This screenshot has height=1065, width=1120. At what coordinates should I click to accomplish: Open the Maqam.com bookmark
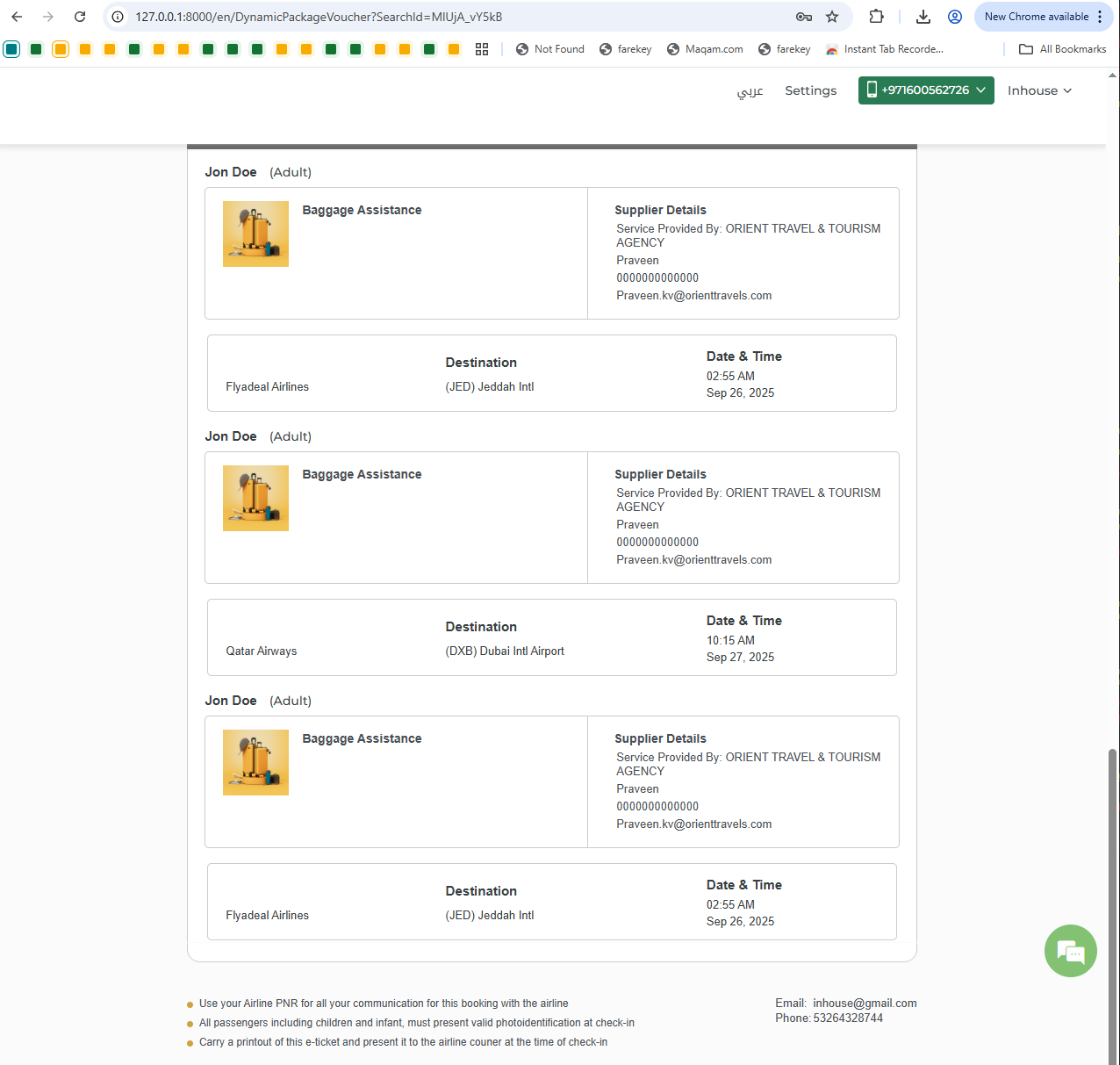click(x=705, y=49)
